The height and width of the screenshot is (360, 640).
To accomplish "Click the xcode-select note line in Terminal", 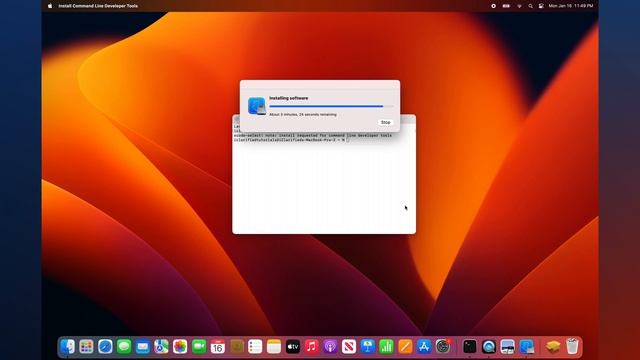I will click(313, 135).
